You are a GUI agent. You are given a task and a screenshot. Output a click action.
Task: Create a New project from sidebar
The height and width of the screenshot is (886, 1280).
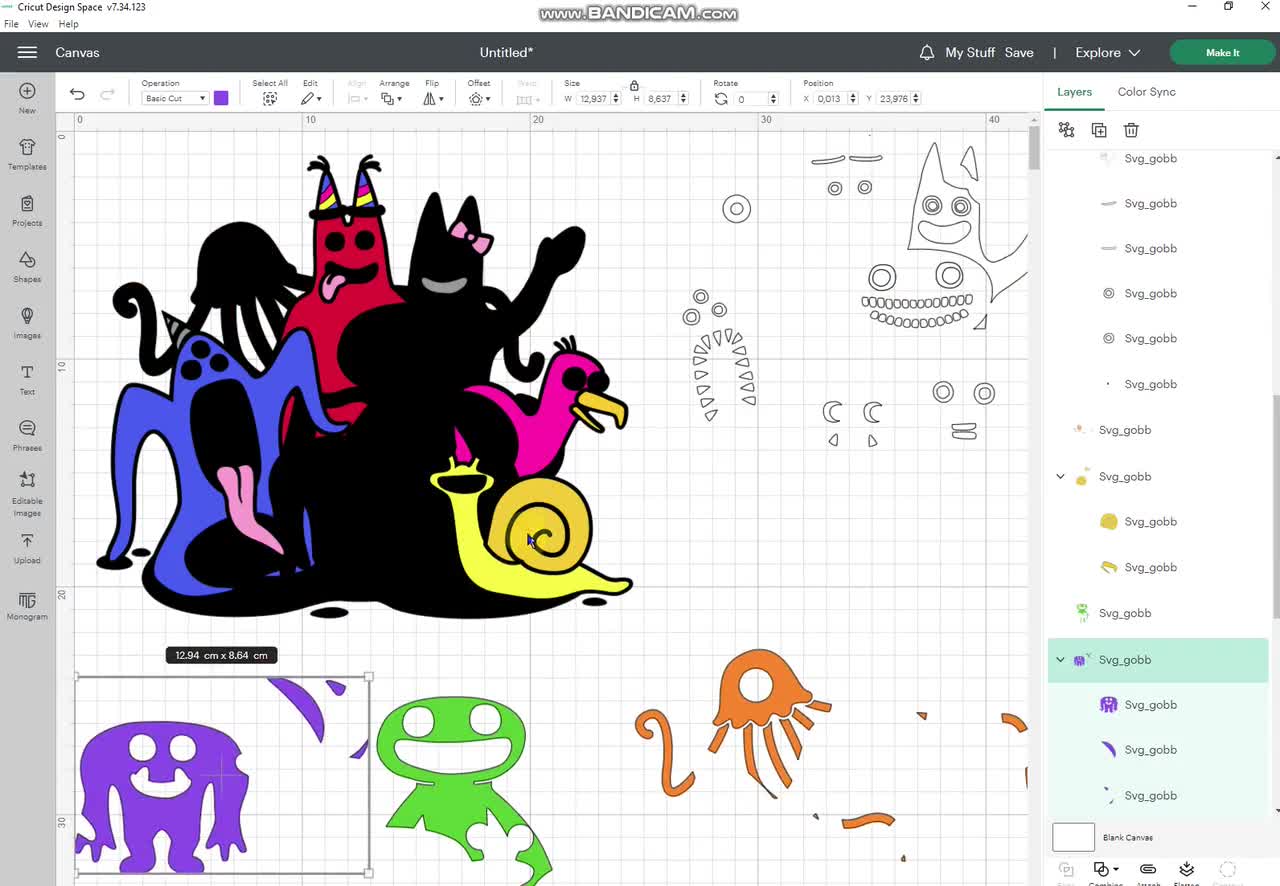coord(27,97)
